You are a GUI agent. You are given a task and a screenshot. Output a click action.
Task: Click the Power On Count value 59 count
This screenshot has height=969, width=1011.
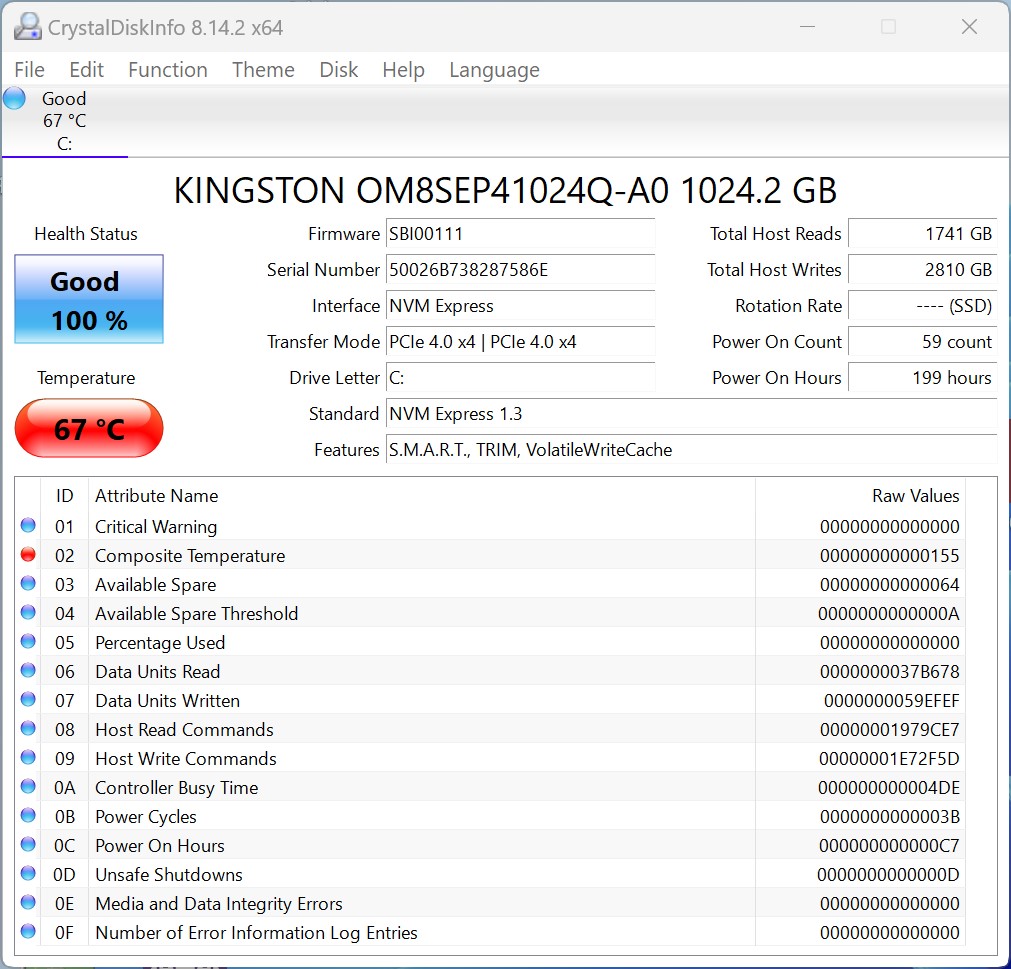pos(922,342)
